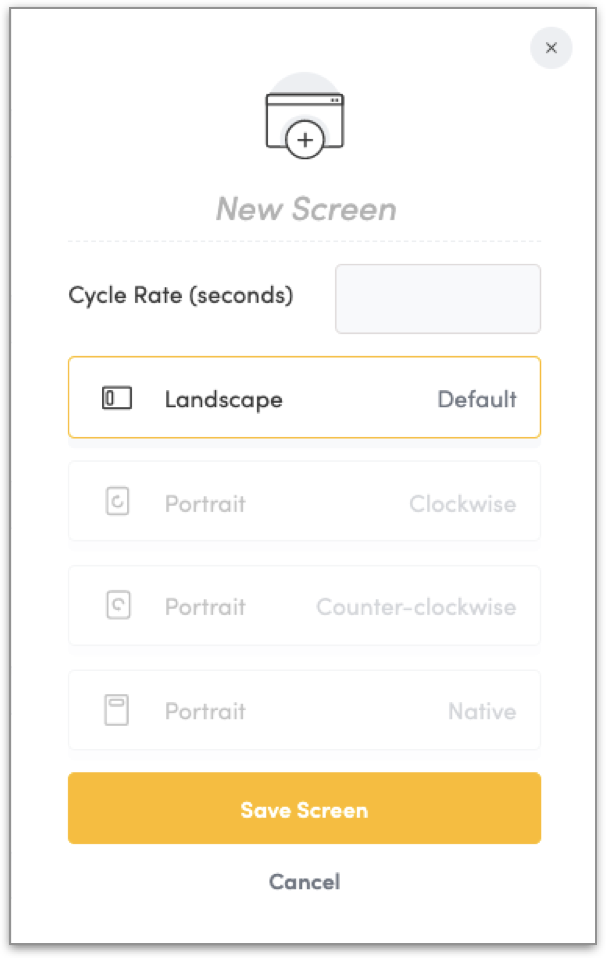606x958 pixels.
Task: Click the "Default" text in Landscape row
Action: coord(477,400)
